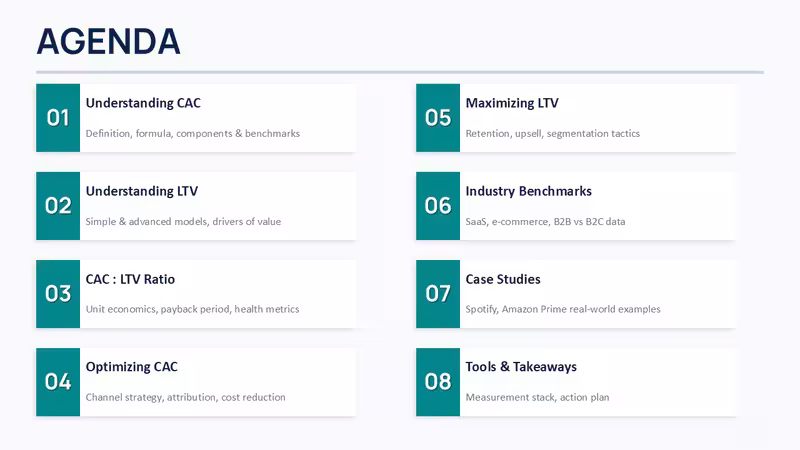Select the Understanding CAC heading

tap(143, 103)
